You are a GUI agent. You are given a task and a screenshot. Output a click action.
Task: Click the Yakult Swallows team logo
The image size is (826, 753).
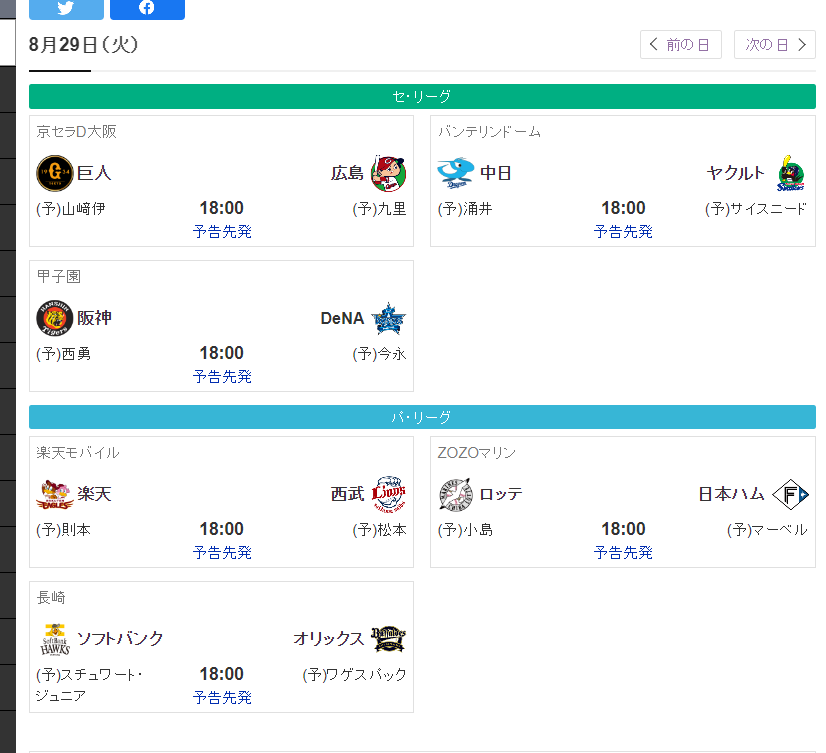791,173
